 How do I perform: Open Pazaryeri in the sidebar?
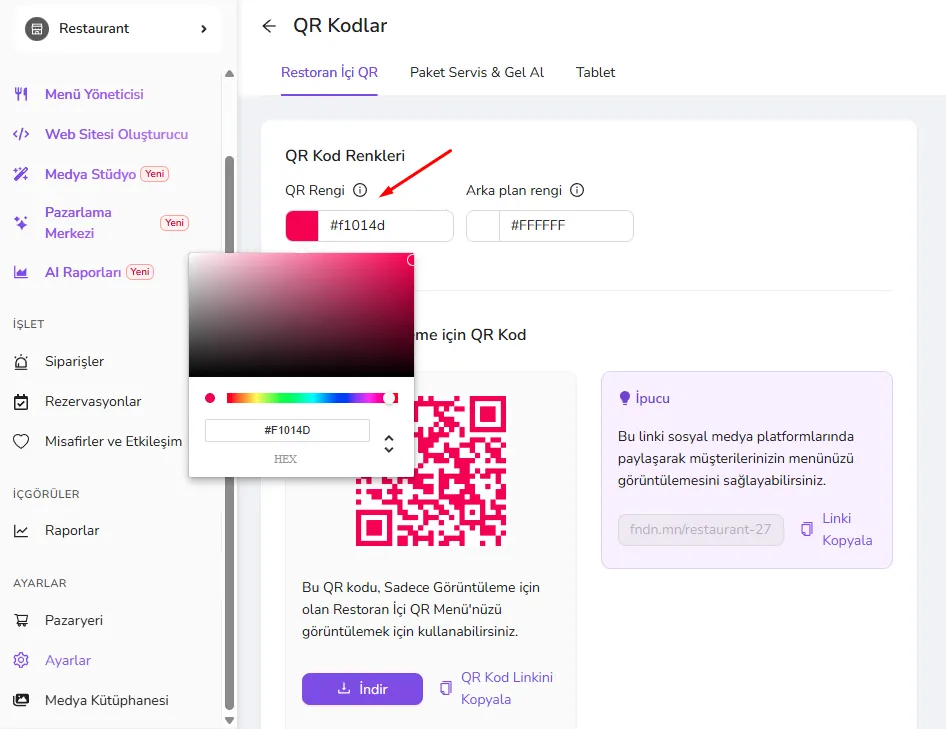74,620
